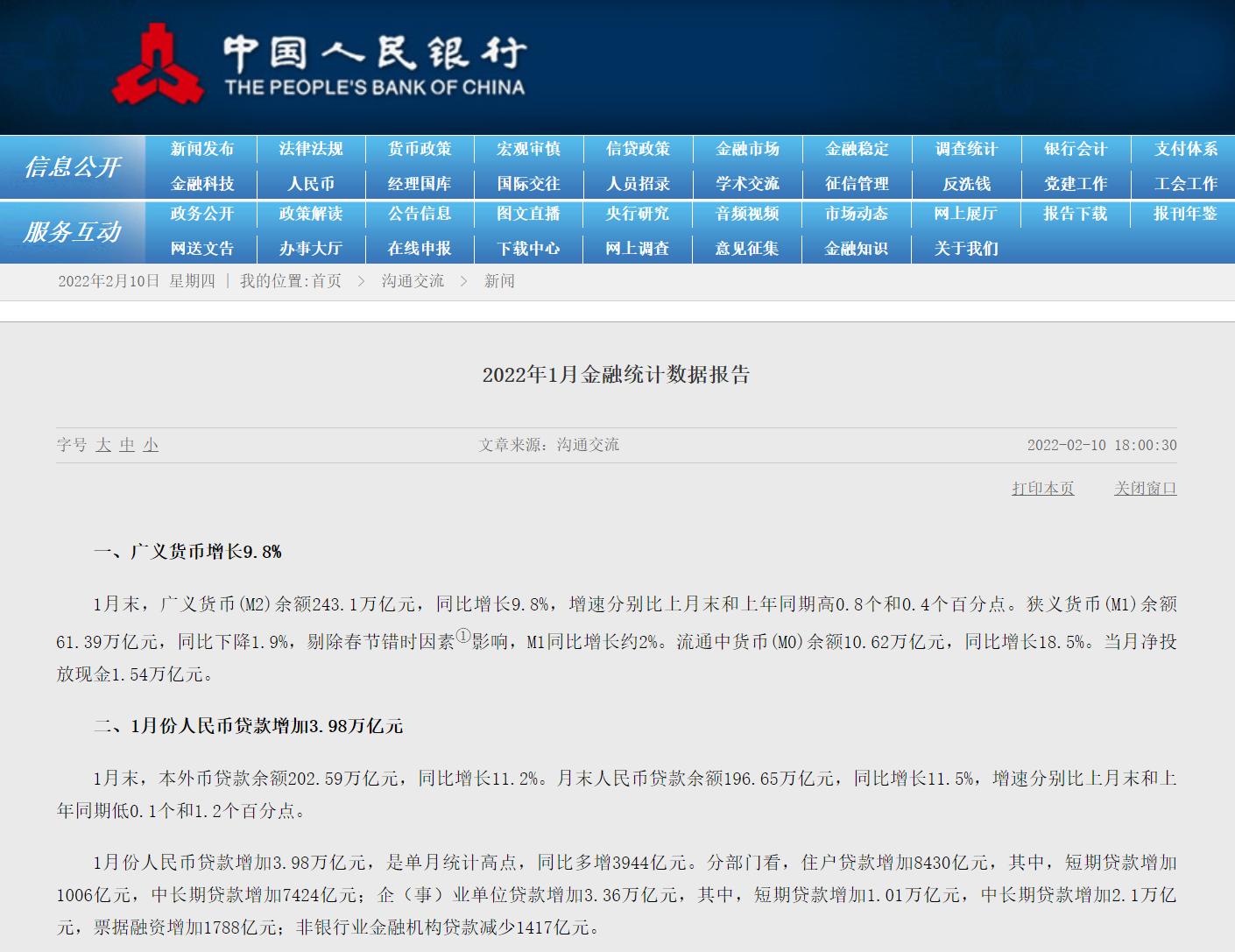Image resolution: width=1235 pixels, height=952 pixels.
Task: Select 宏观审慎 in the navigation bar
Action: tap(529, 149)
